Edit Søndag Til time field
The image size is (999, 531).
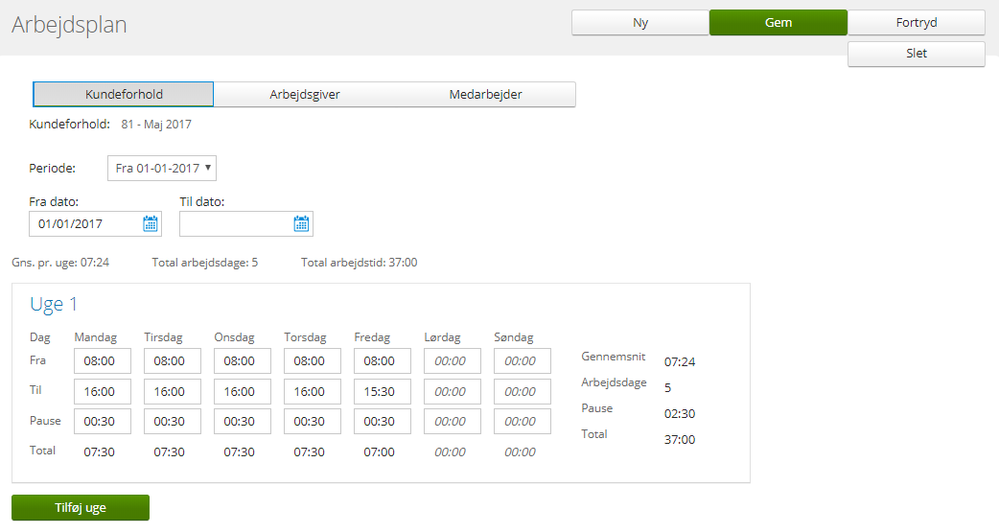point(522,391)
